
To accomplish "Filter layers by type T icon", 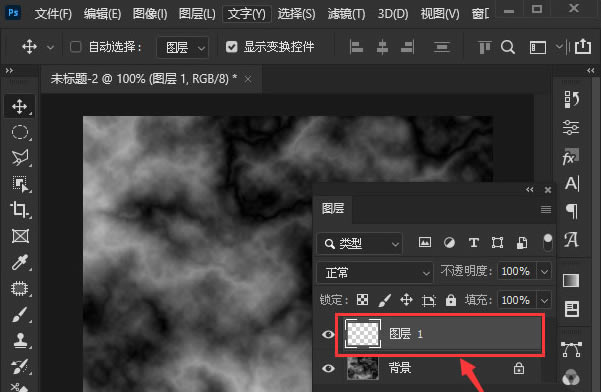I will [x=474, y=243].
